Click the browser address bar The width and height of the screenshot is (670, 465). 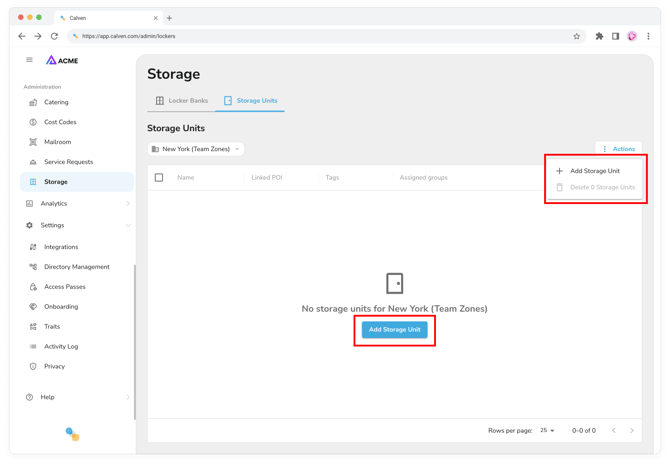326,36
